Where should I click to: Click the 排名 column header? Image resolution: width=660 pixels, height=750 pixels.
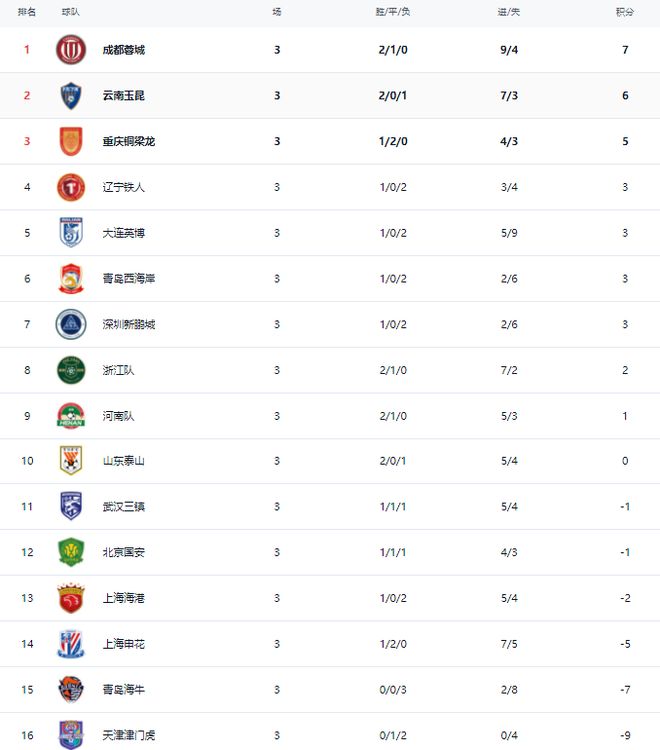click(27, 12)
